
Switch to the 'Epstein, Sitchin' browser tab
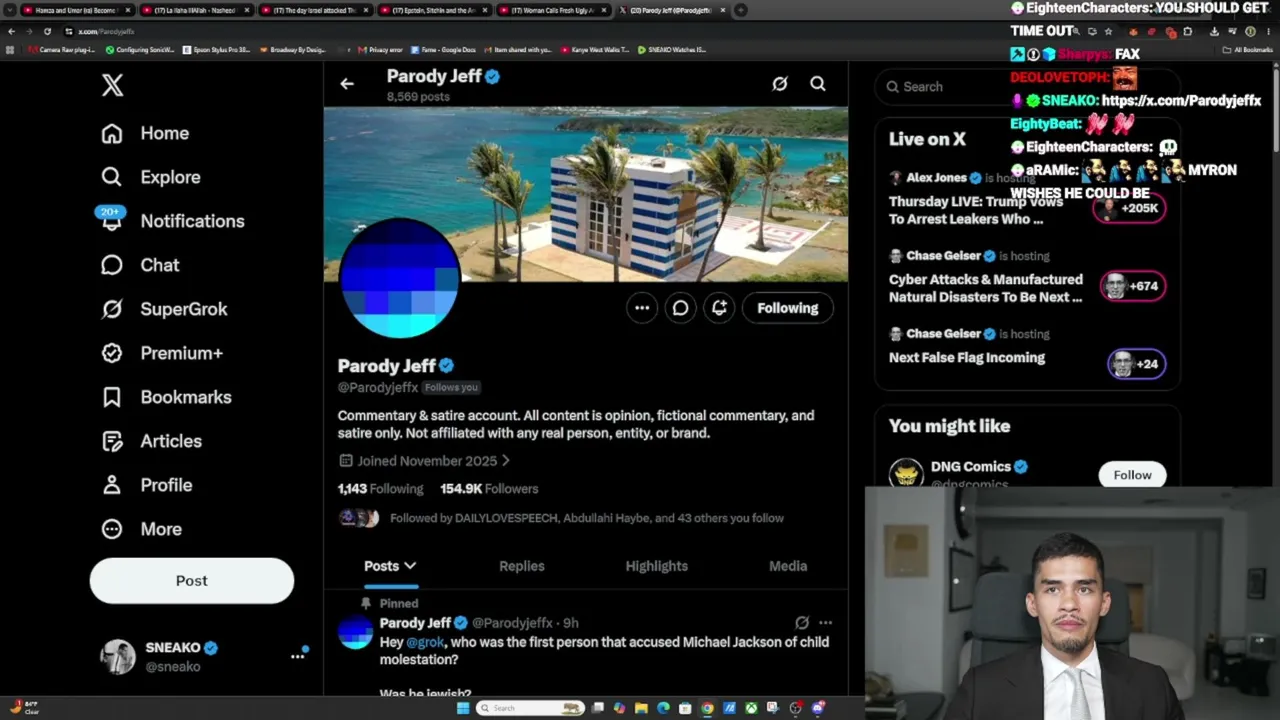click(x=432, y=10)
